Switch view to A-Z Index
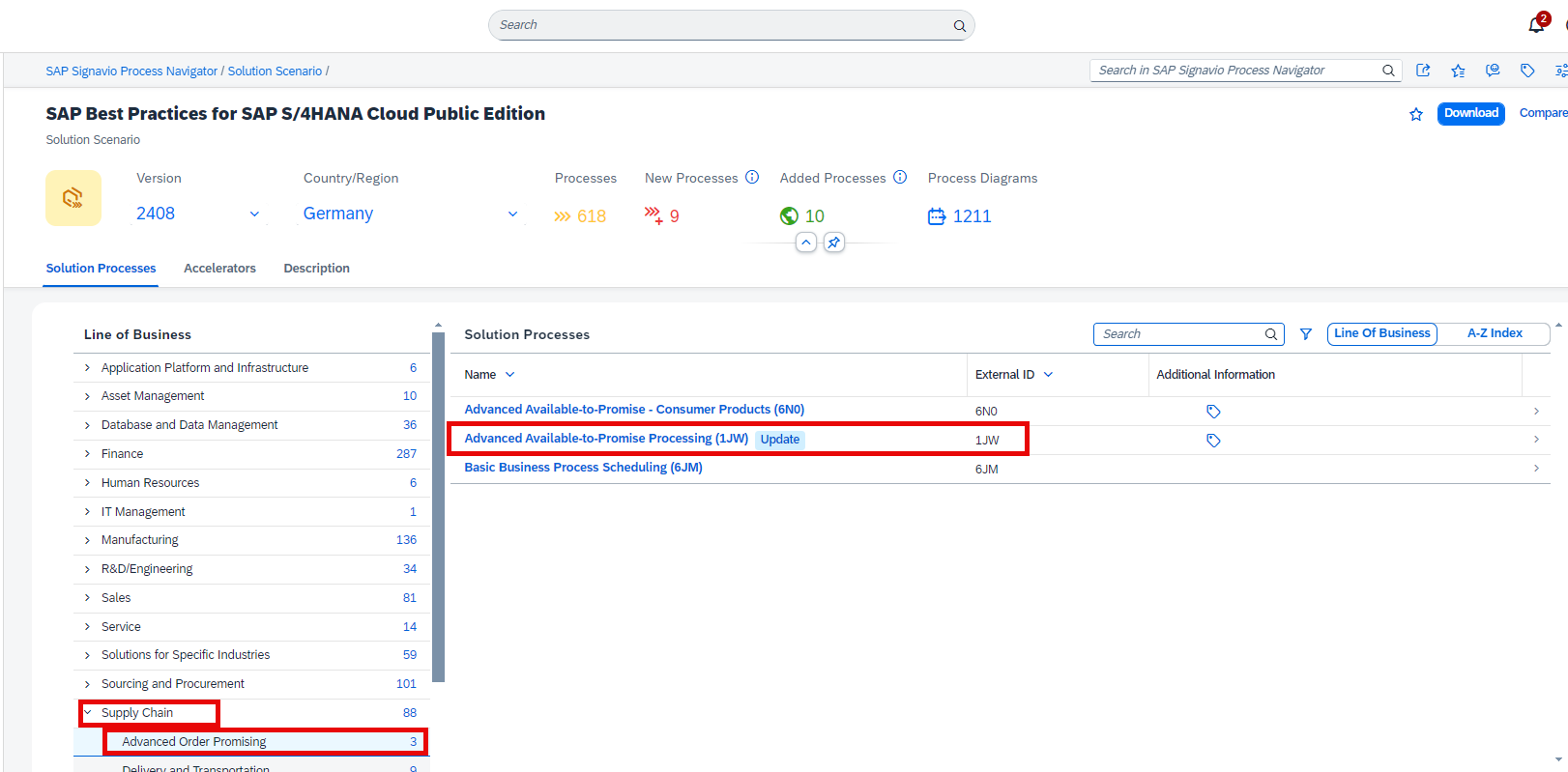This screenshot has width=1568, height=772. (x=1495, y=333)
